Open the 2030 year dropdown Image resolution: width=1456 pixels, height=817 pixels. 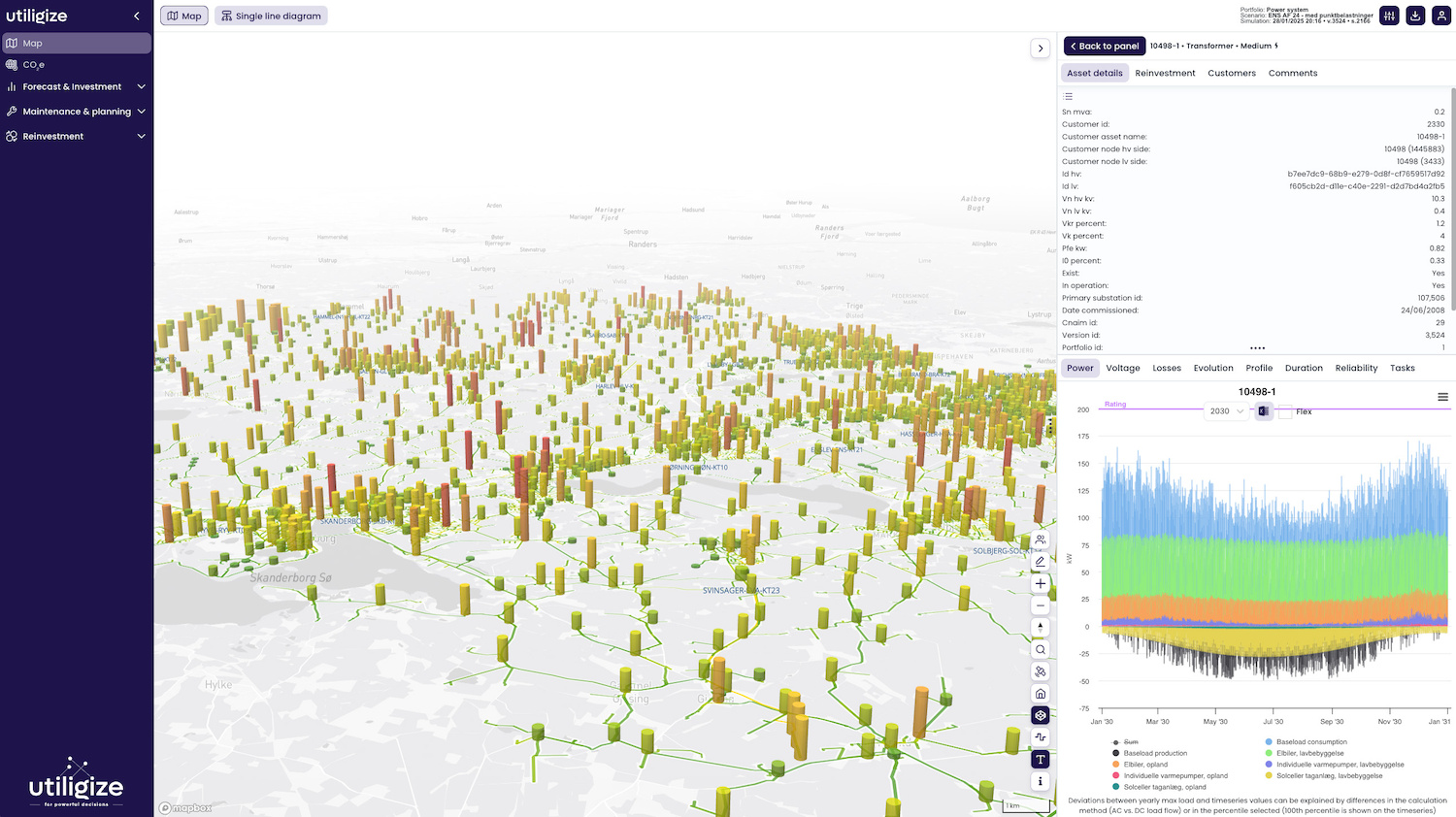click(x=1226, y=411)
